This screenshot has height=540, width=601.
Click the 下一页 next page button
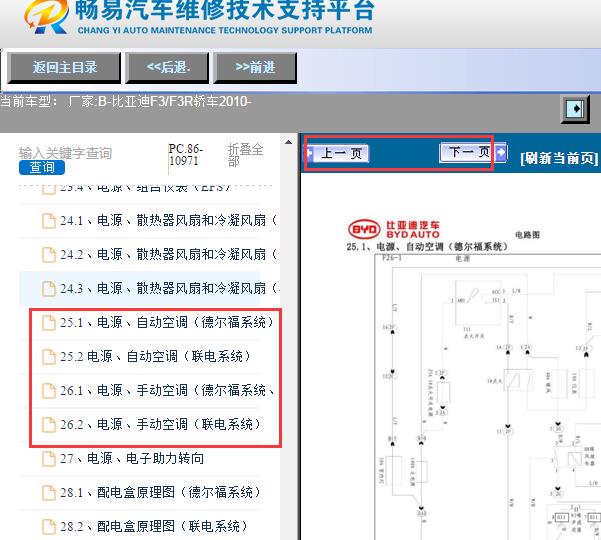click(x=473, y=152)
